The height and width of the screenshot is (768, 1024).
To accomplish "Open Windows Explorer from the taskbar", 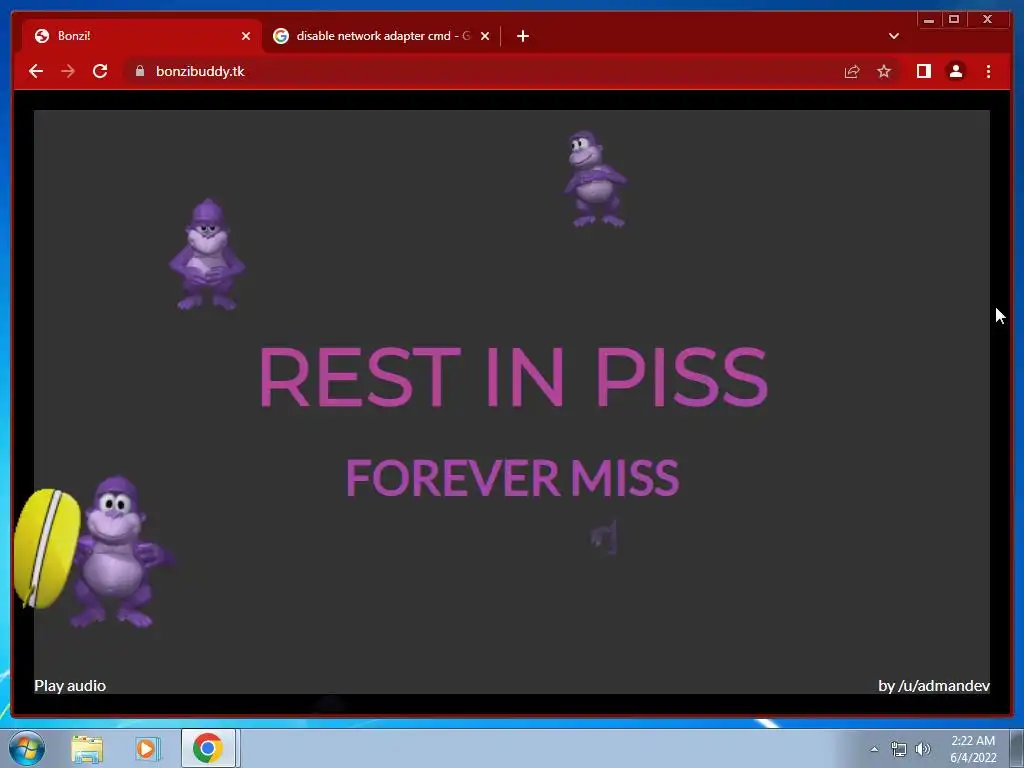I will [x=87, y=748].
